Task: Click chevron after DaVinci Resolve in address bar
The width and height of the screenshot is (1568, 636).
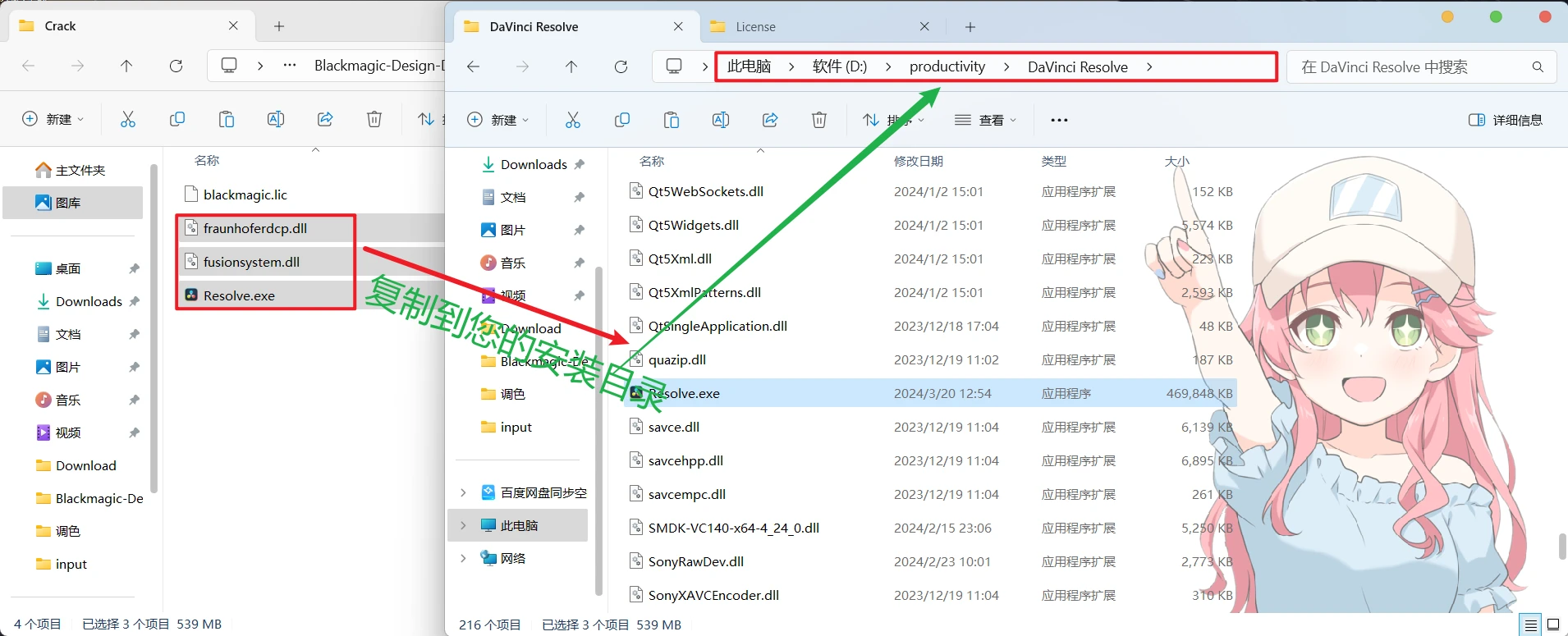Action: coord(1149,67)
